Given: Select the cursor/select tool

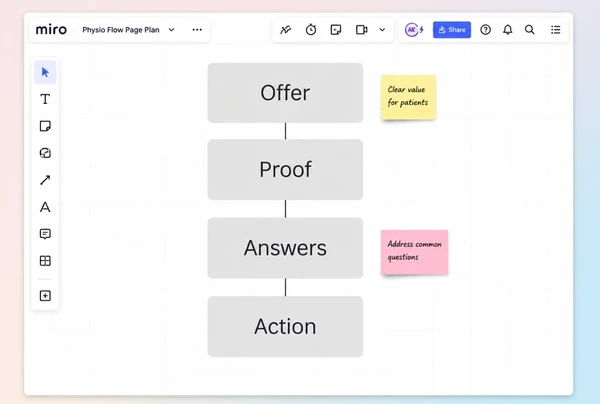Looking at the screenshot, I should point(45,72).
